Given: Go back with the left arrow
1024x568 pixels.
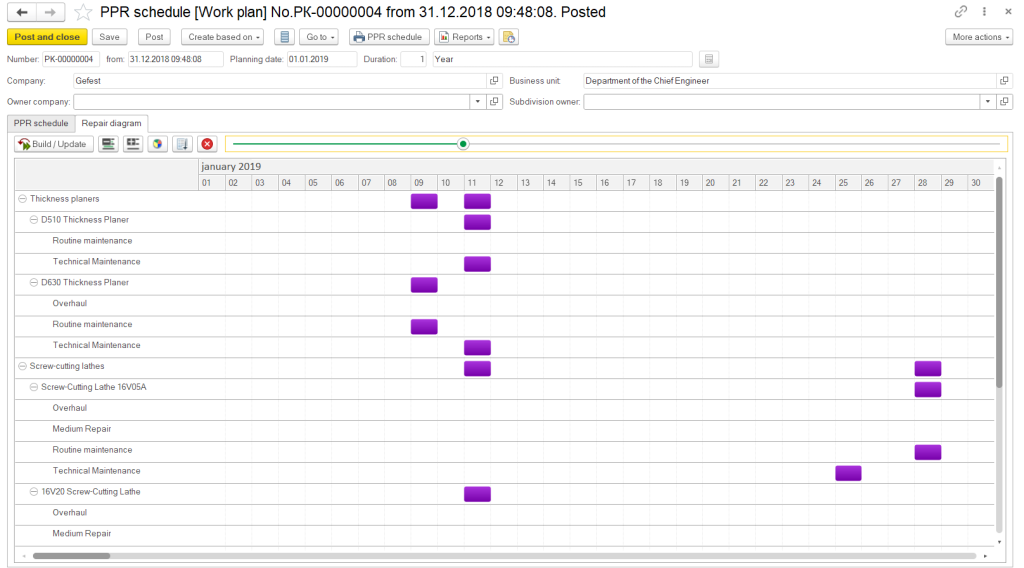Looking at the screenshot, I should coord(22,12).
